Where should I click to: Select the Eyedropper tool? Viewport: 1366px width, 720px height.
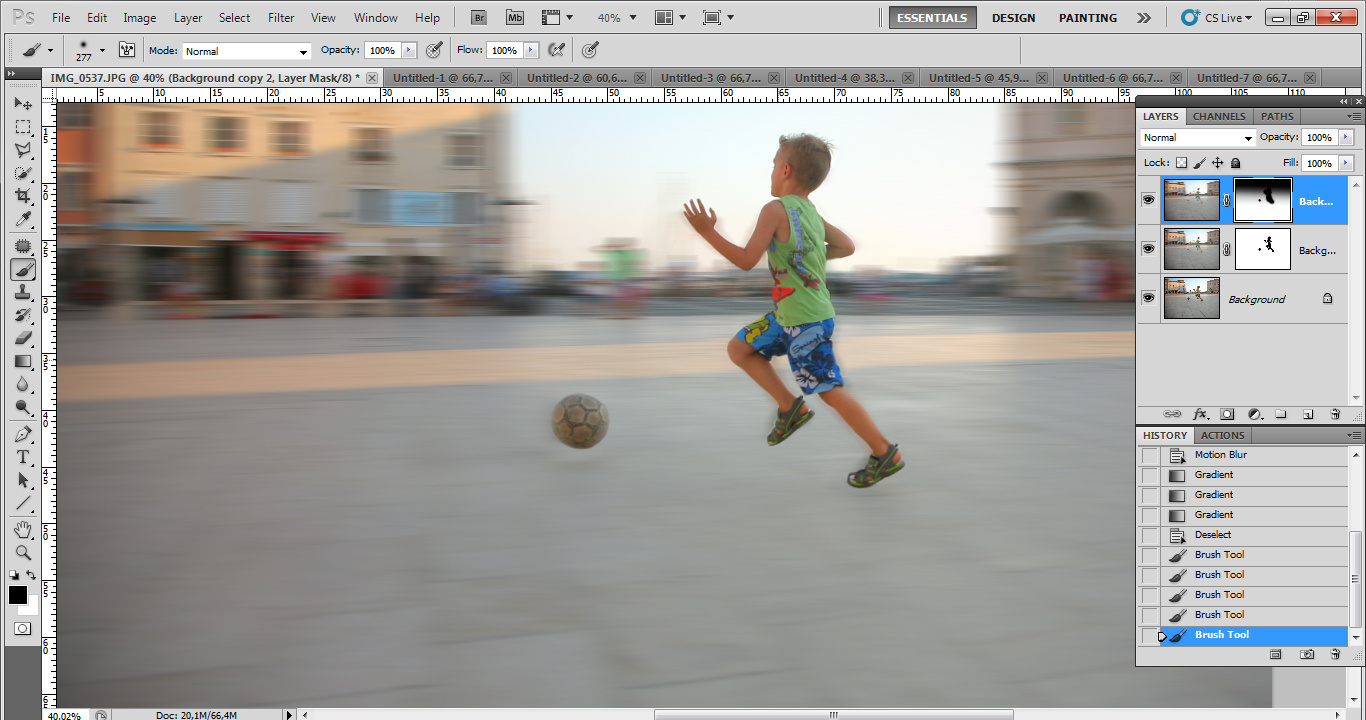pos(22,220)
